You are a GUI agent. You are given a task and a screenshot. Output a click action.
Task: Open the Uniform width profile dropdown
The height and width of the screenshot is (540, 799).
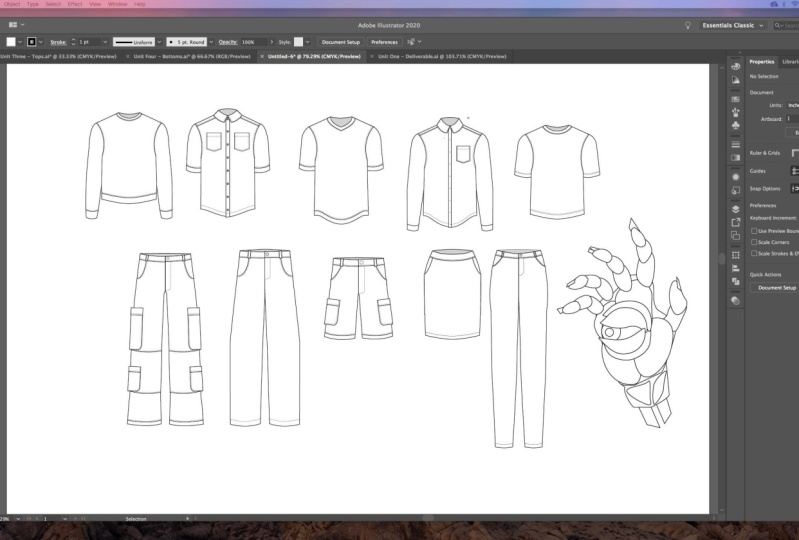coord(159,42)
